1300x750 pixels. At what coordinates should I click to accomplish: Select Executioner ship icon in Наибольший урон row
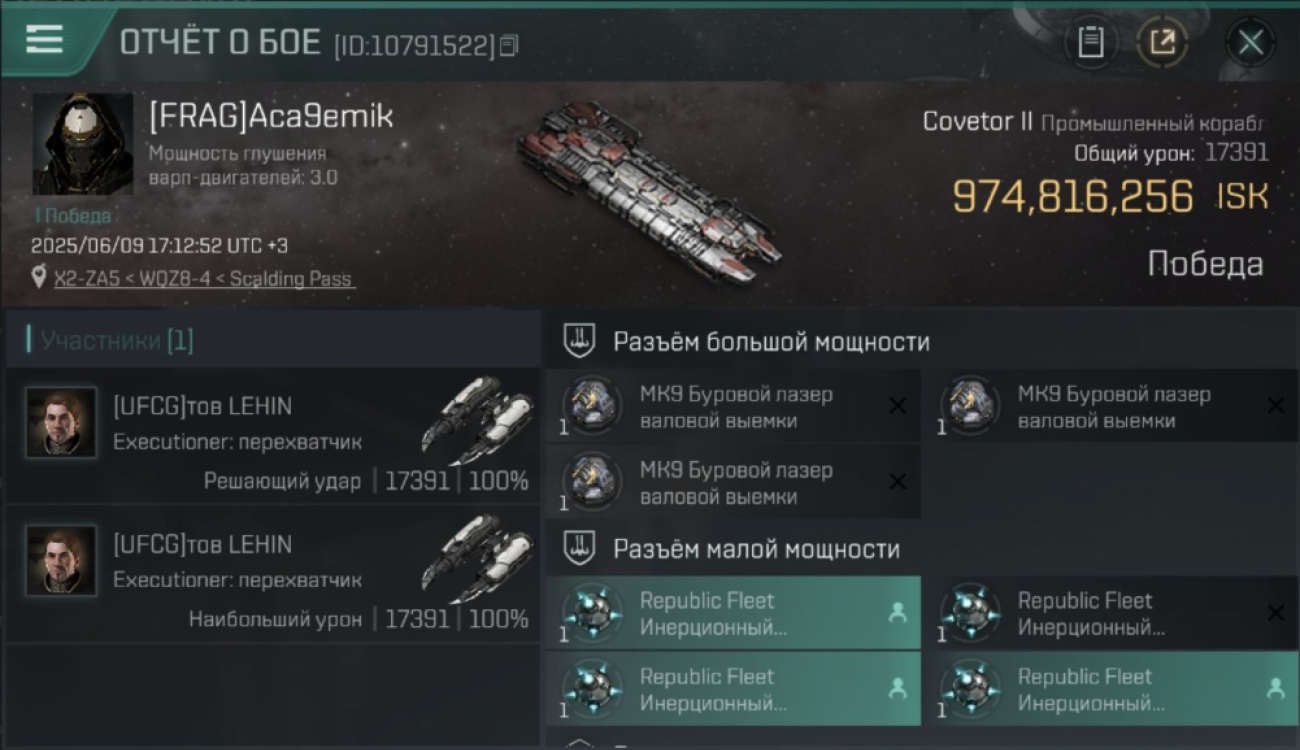[479, 557]
